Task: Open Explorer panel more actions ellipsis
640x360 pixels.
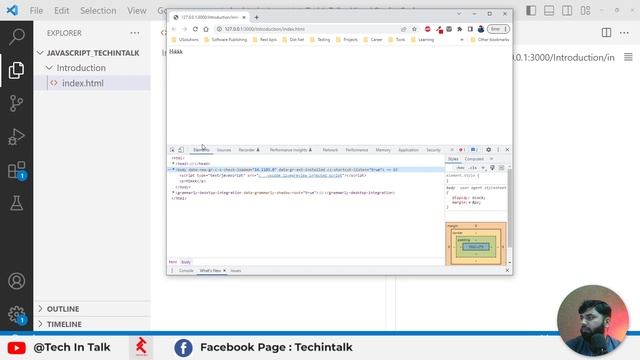Action: [x=135, y=33]
